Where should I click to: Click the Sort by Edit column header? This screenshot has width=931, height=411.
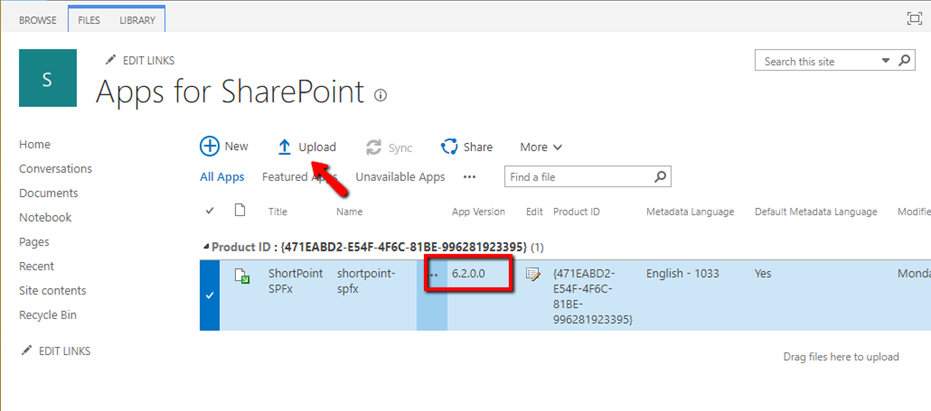[534, 211]
